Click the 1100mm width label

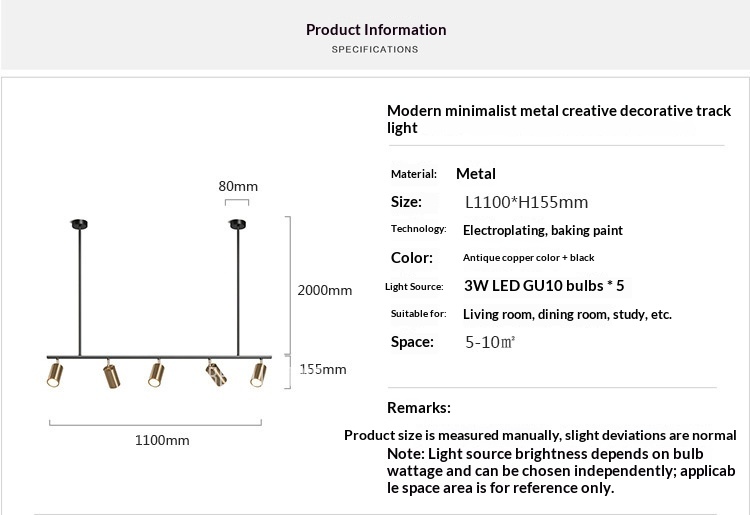pyautogui.click(x=162, y=440)
